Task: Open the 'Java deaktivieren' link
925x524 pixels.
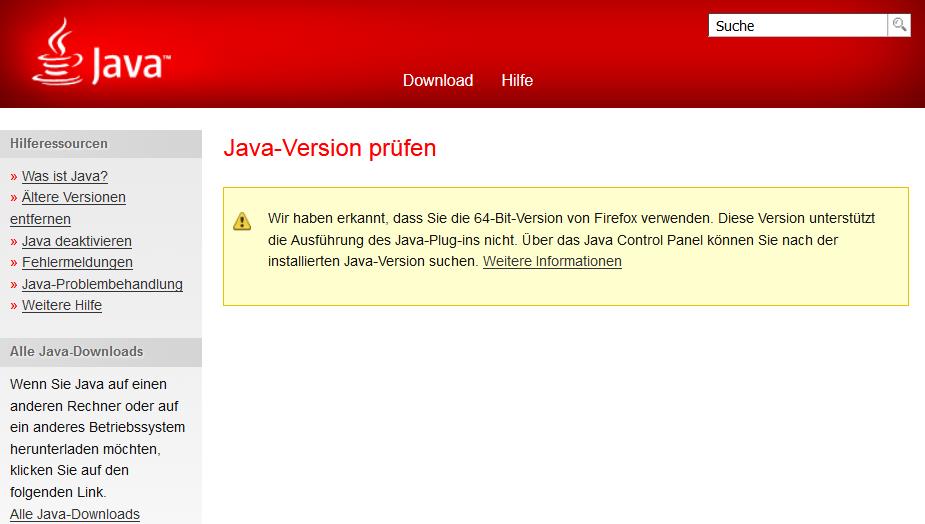Action: (77, 241)
